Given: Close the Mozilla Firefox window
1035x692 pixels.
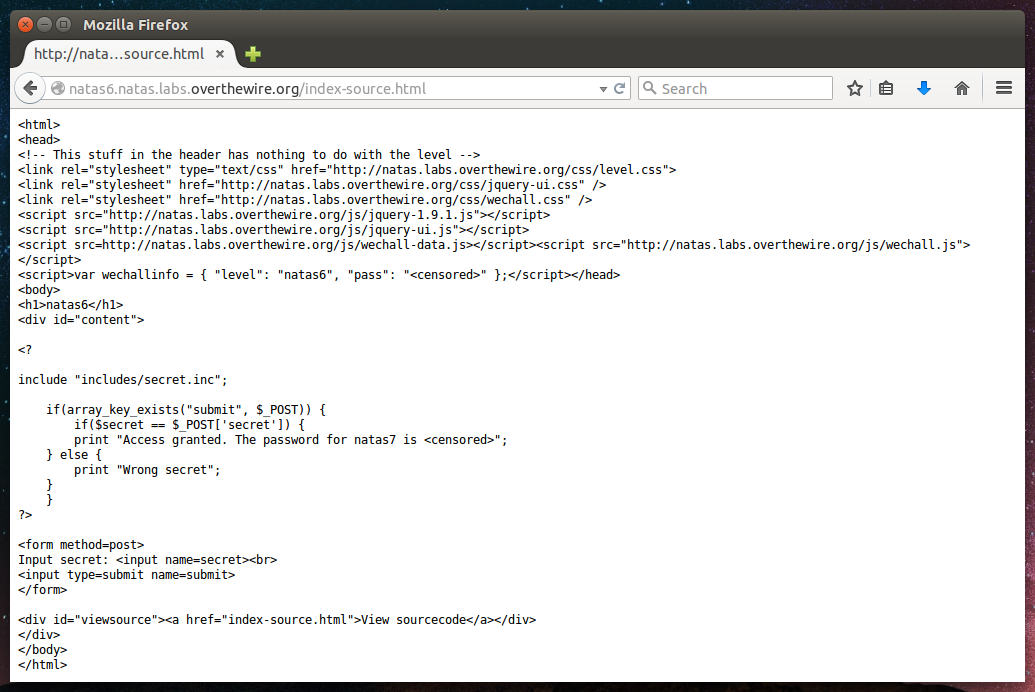Looking at the screenshot, I should pos(25,24).
